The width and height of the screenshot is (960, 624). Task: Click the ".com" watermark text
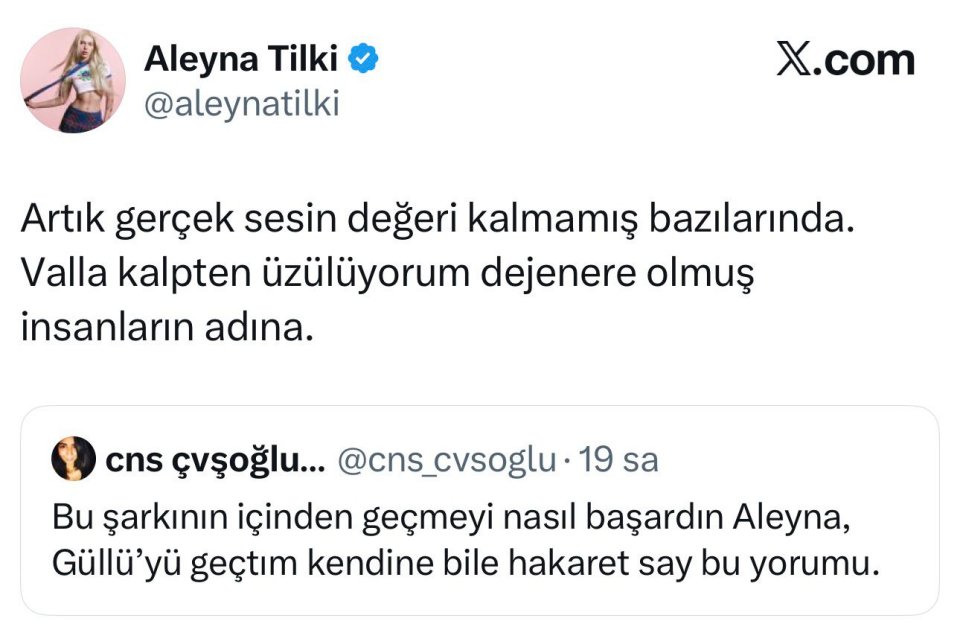tap(865, 61)
